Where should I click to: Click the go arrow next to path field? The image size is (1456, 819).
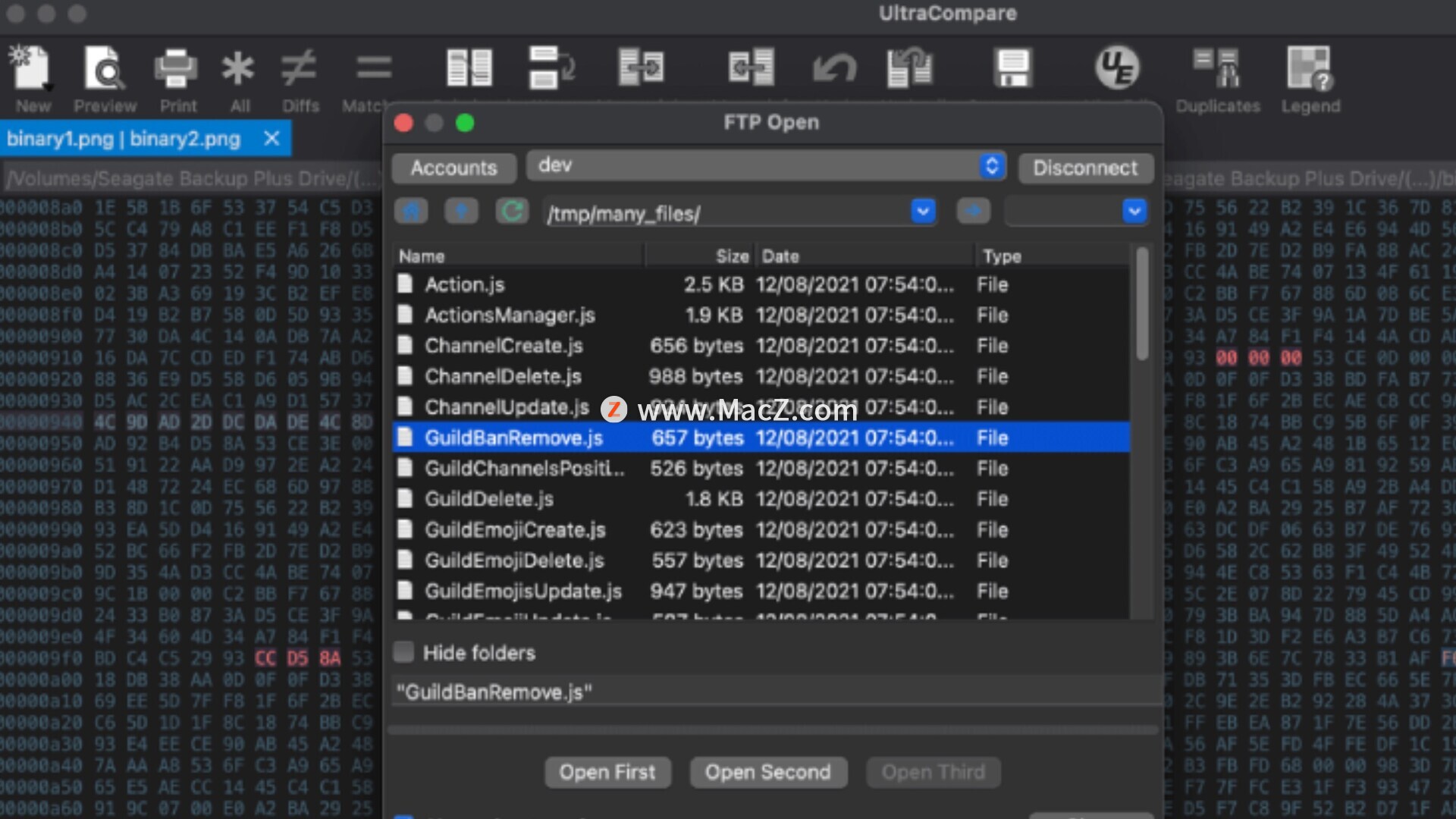coord(974,212)
